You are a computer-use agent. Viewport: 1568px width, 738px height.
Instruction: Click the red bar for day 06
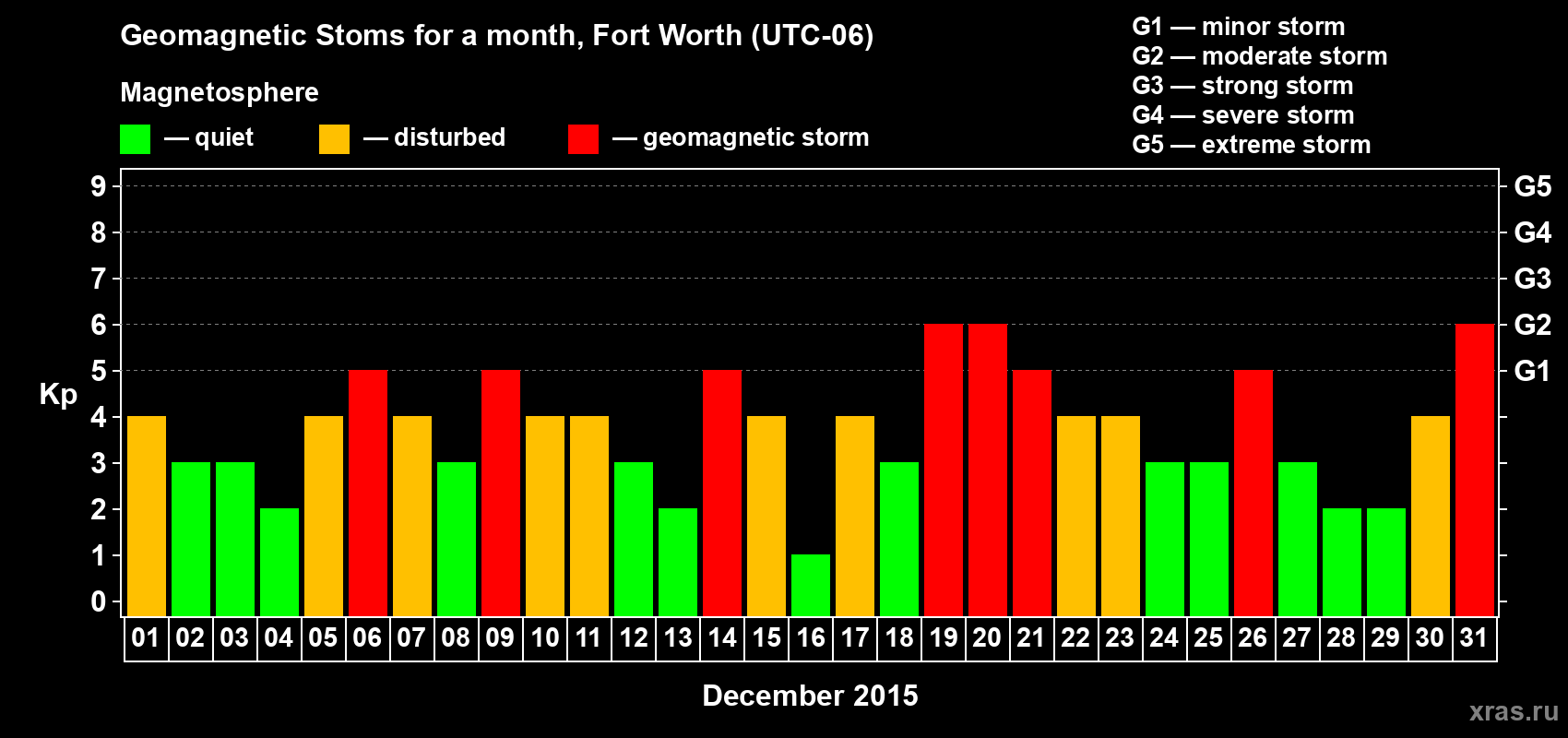click(368, 493)
